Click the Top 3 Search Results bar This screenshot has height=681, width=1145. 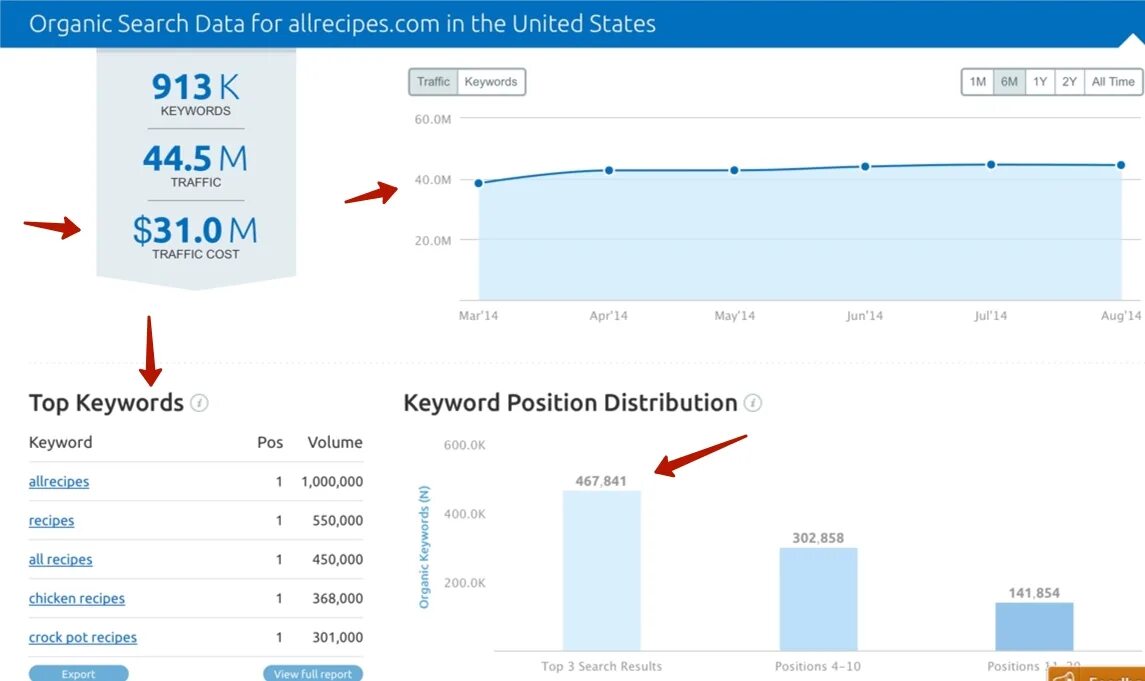point(602,570)
